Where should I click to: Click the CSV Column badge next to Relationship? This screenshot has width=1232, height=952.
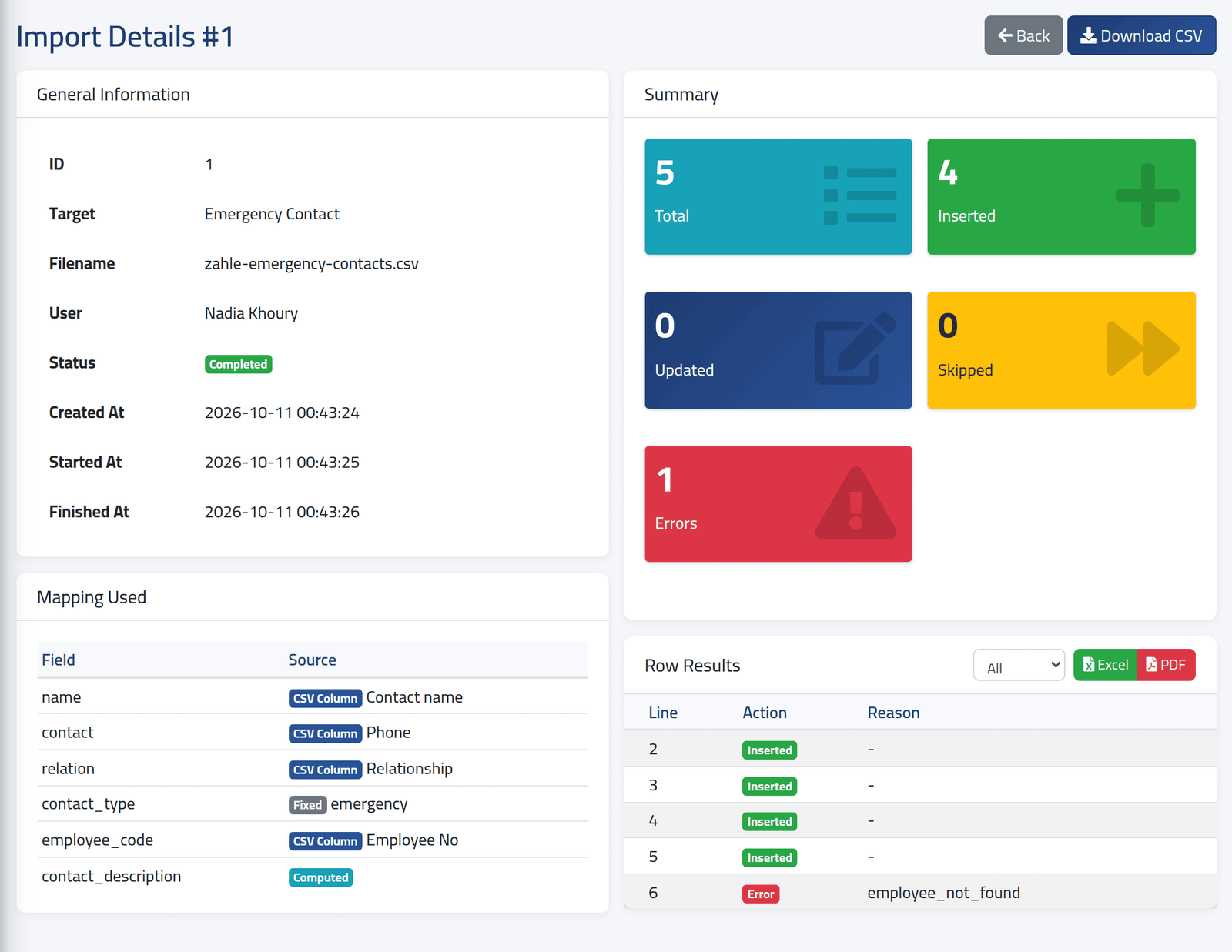(325, 770)
